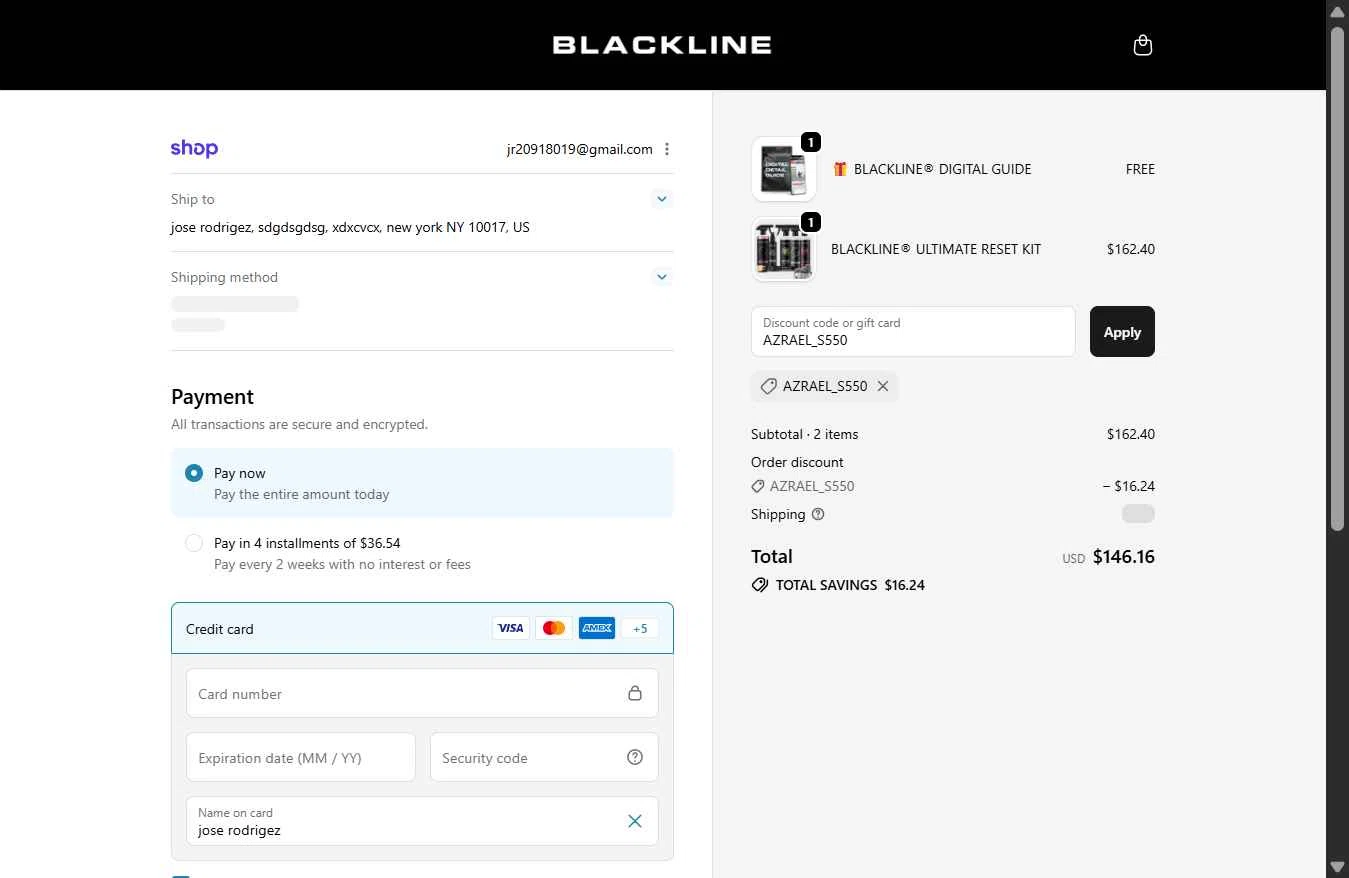Expand the Shipping method section
The image size is (1349, 878).
pyautogui.click(x=661, y=277)
